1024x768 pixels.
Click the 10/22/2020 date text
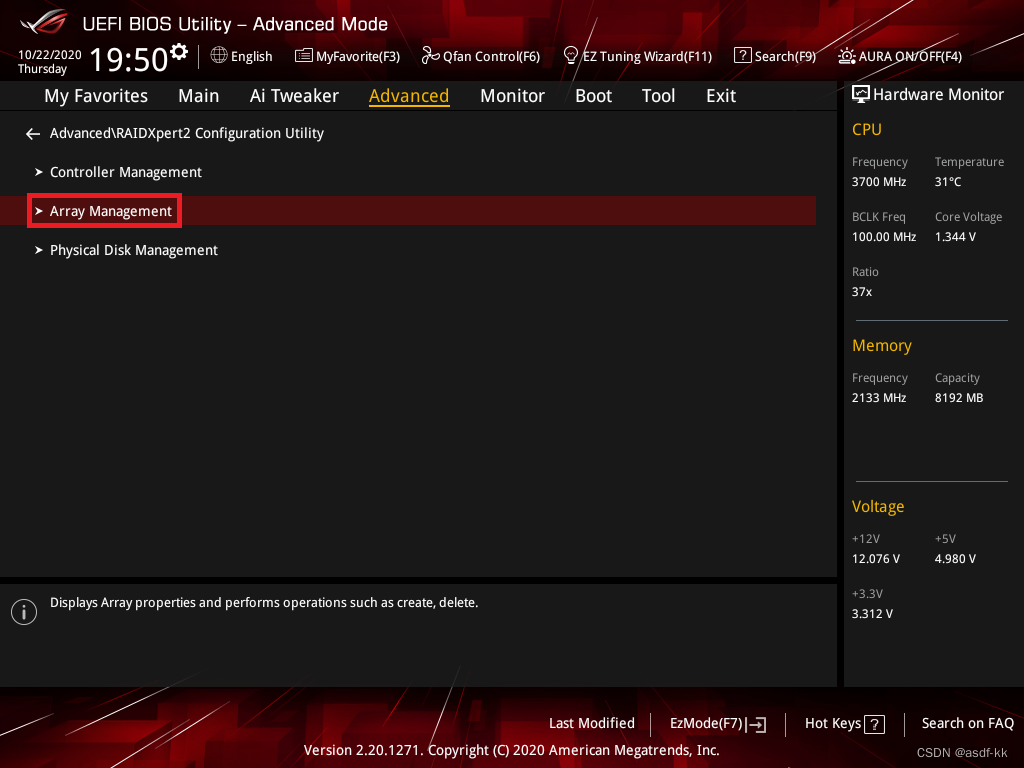(x=50, y=55)
